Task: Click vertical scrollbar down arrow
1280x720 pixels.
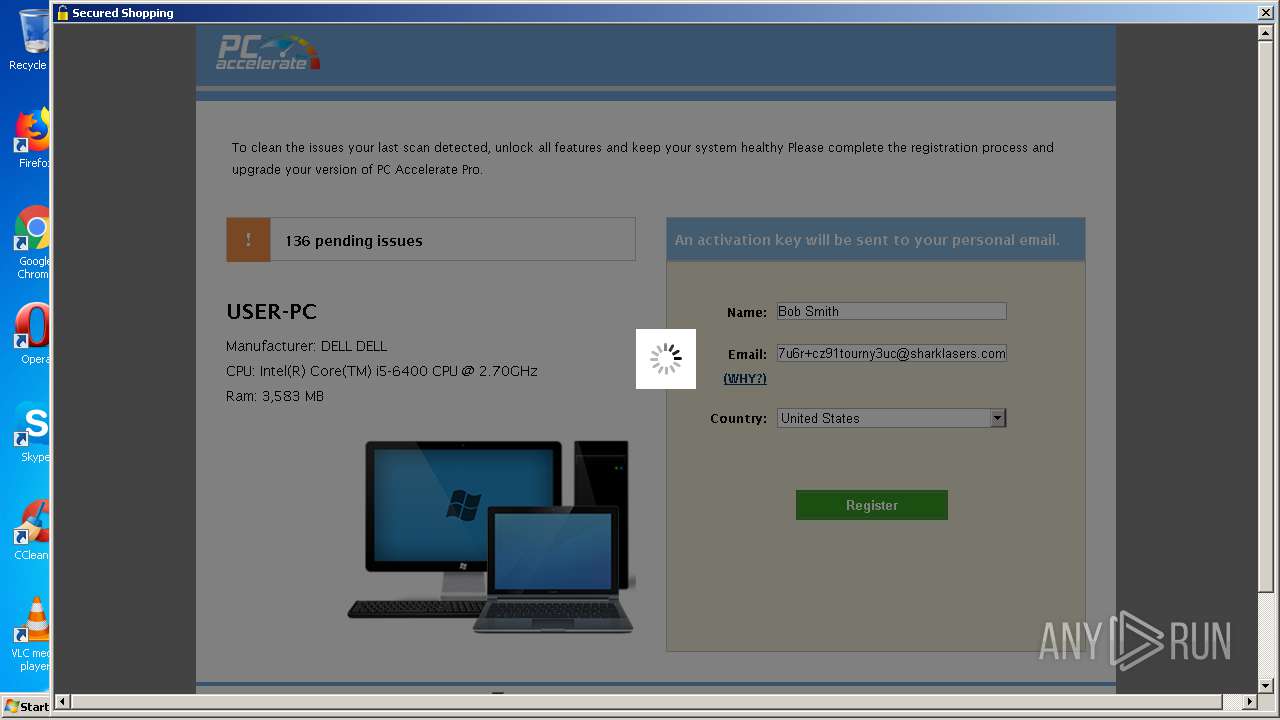Action: [x=1265, y=685]
